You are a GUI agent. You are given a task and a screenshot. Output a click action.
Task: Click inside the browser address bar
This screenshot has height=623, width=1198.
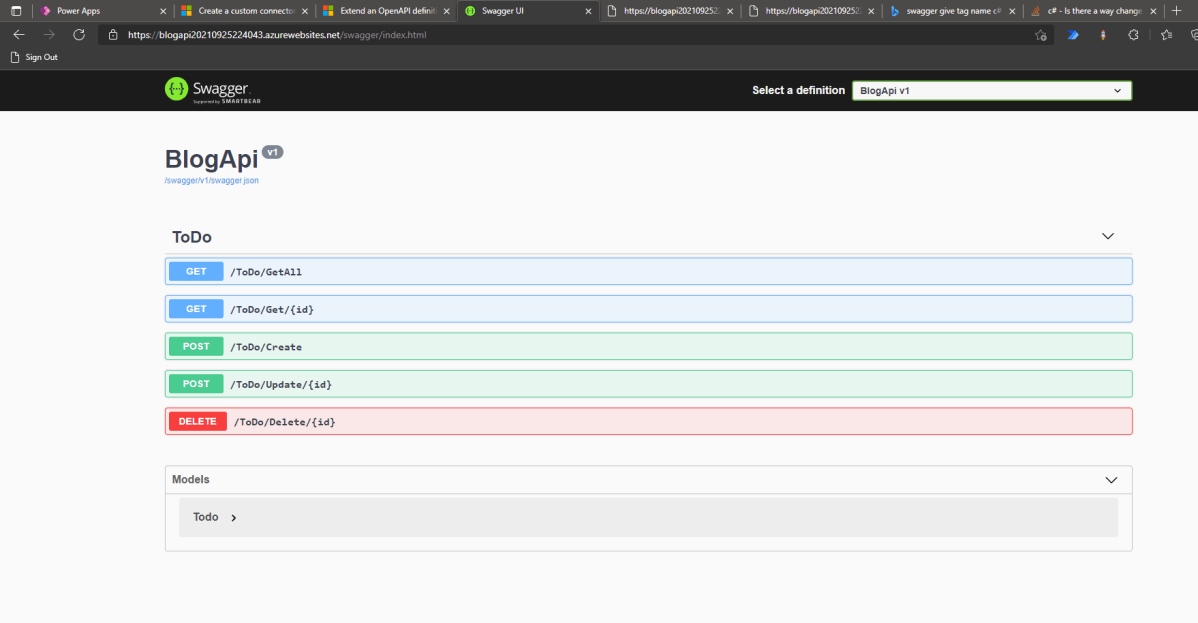click(x=400, y=34)
